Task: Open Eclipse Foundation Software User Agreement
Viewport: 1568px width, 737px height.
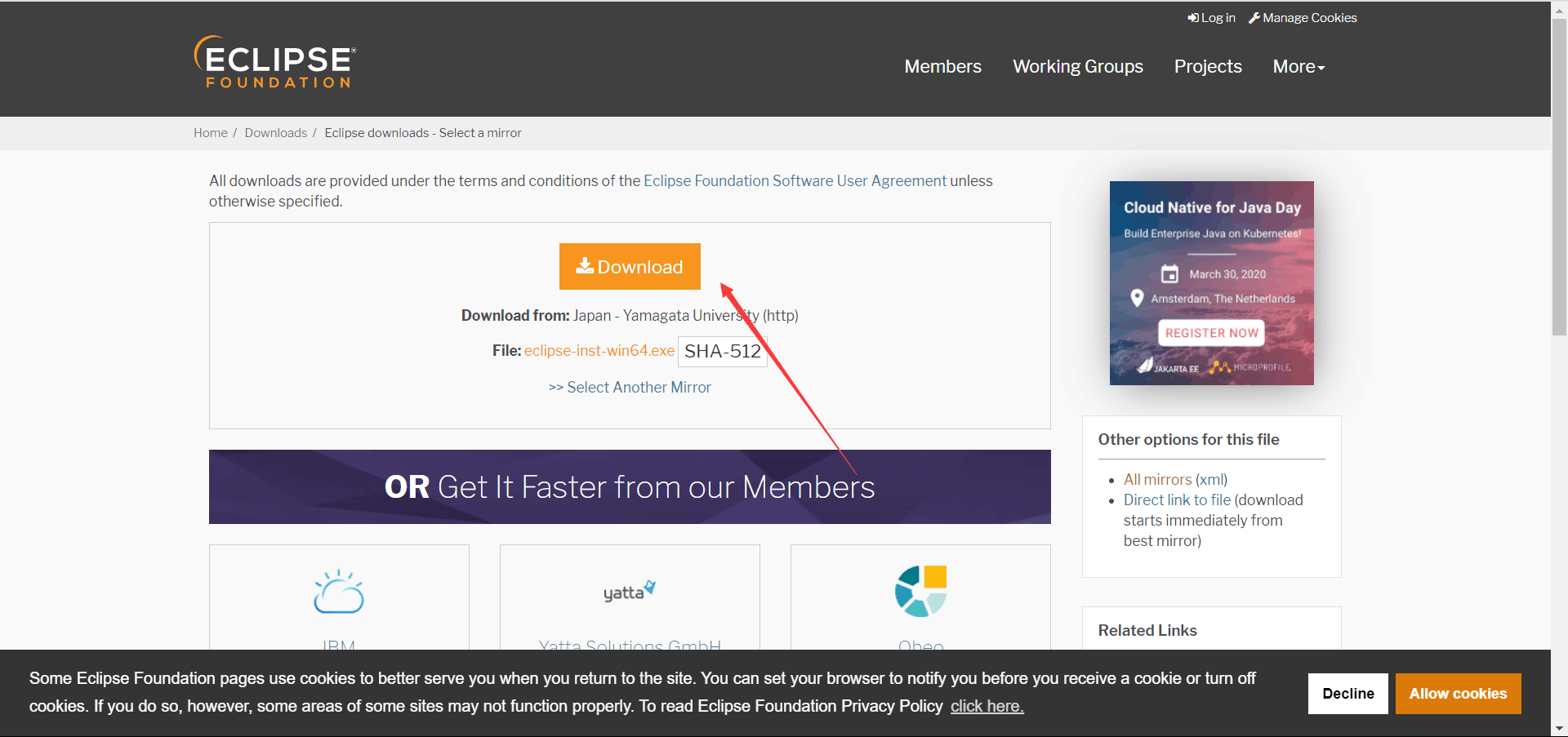Action: pyautogui.click(x=795, y=181)
